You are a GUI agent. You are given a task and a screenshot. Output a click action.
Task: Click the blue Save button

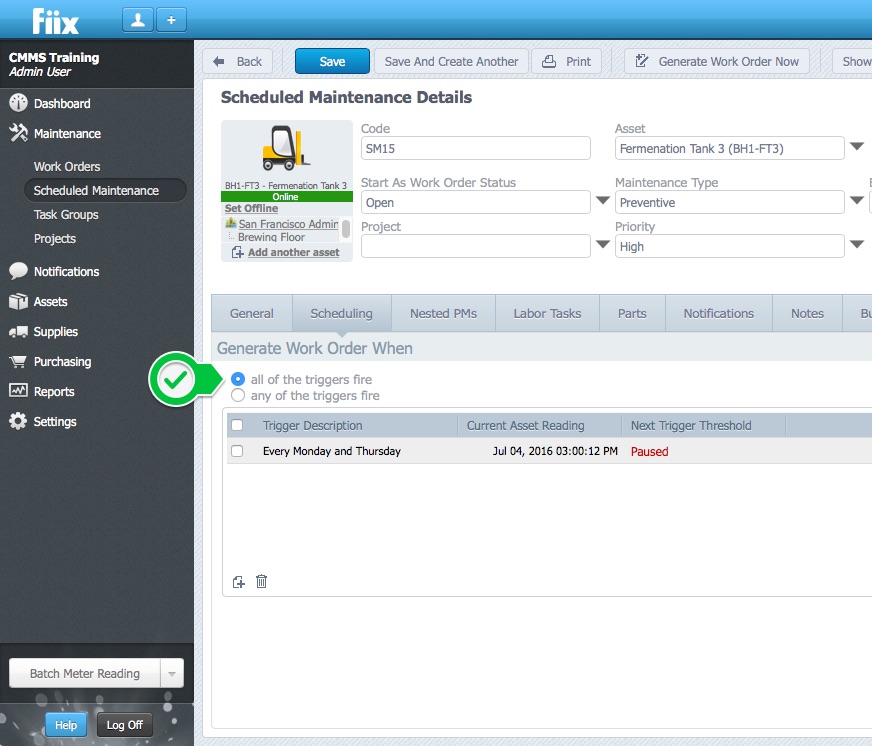[x=332, y=61]
